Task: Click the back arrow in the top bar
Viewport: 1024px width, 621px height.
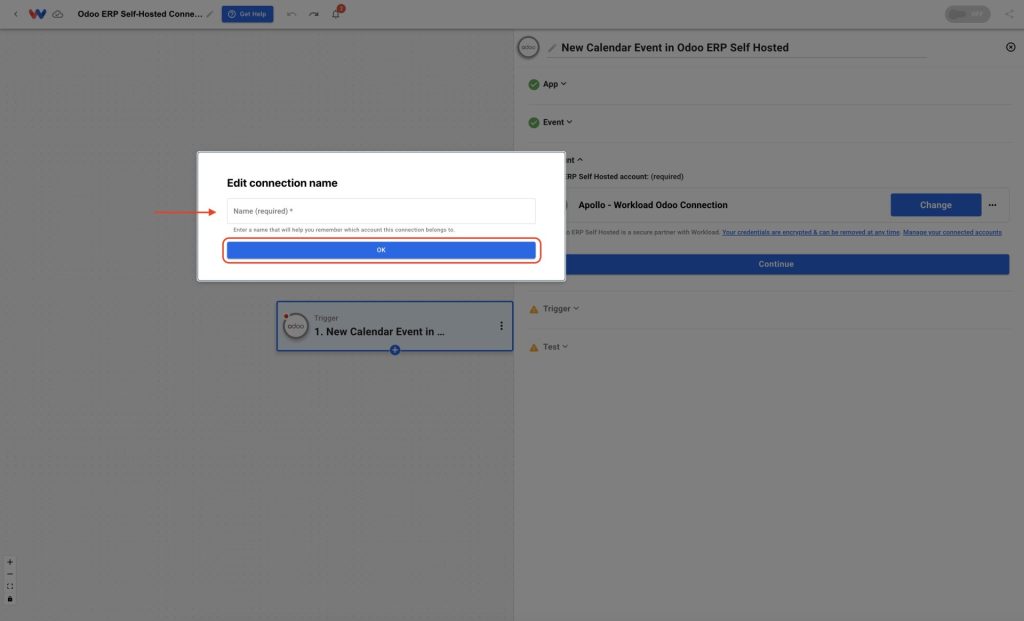Action: click(x=16, y=14)
